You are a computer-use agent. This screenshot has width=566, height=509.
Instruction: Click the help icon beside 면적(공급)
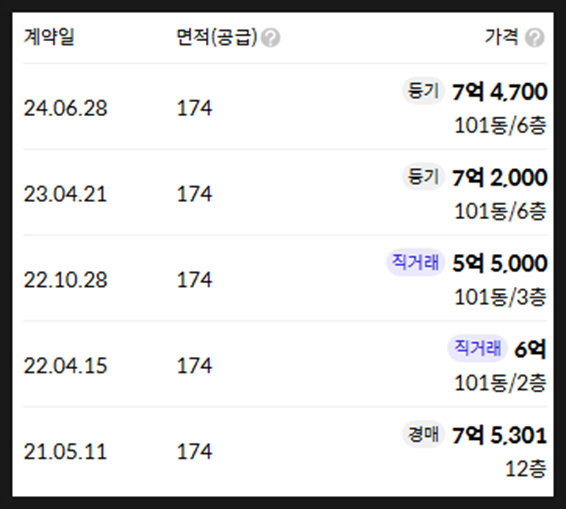(270, 38)
